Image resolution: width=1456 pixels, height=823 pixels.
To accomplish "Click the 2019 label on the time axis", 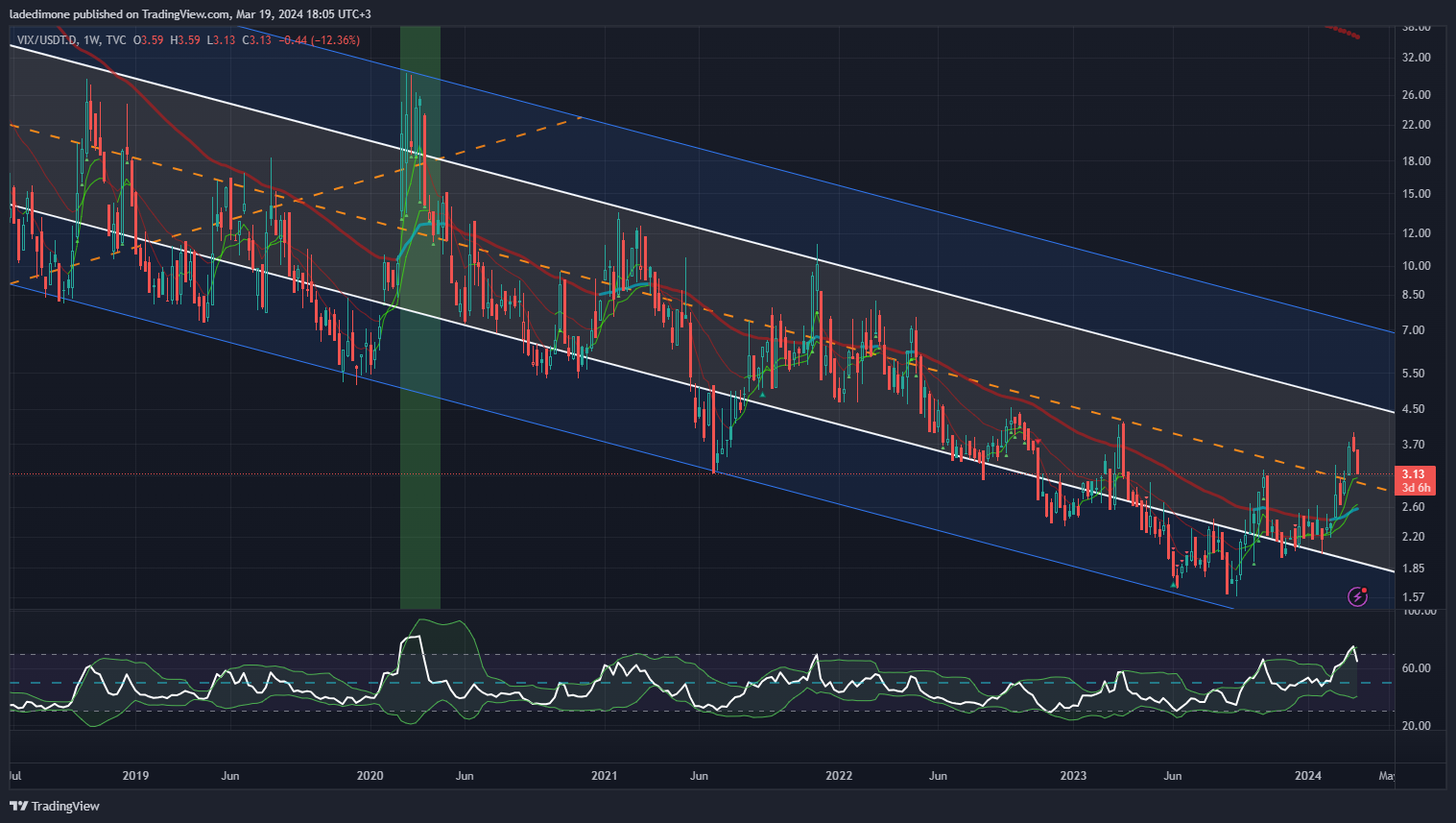I will pyautogui.click(x=135, y=776).
